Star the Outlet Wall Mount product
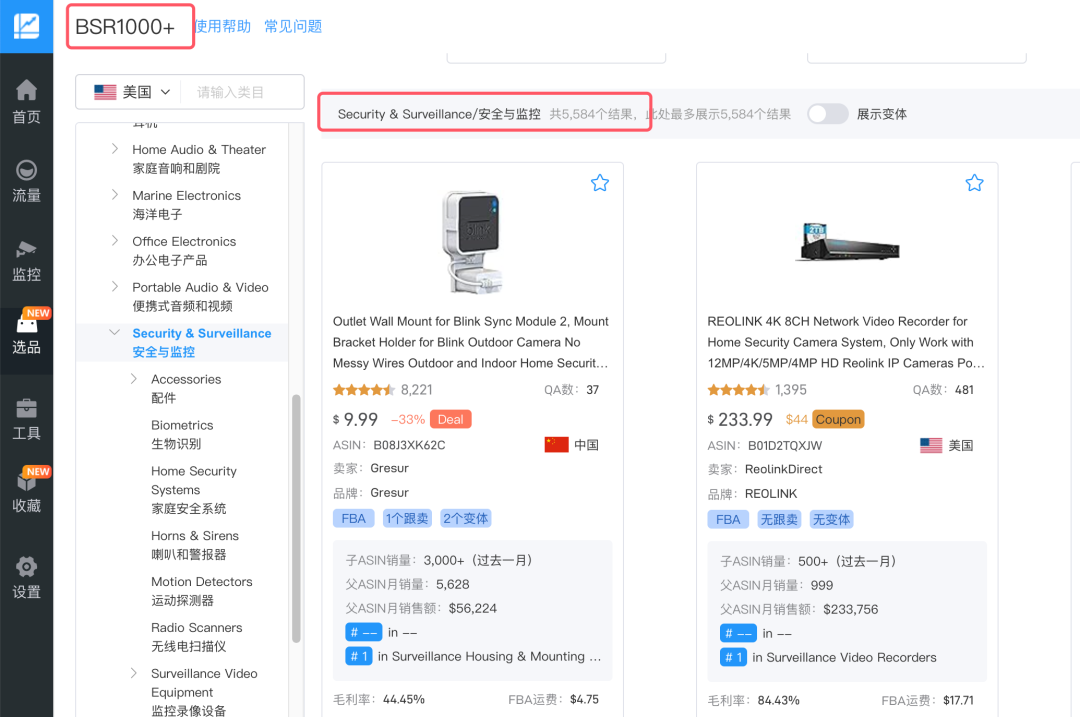Viewport: 1080px width, 717px height. [x=599, y=183]
